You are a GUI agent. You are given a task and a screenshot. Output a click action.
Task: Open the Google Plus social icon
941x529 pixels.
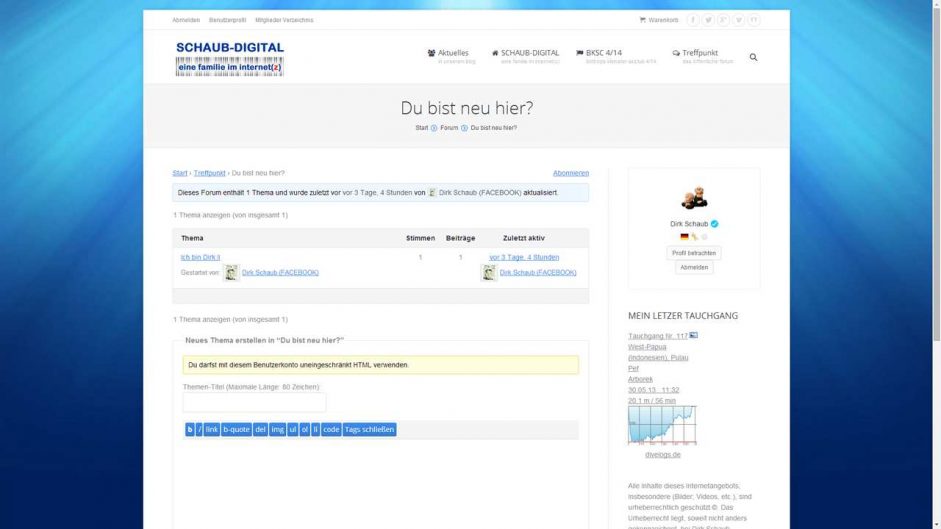[x=723, y=20]
